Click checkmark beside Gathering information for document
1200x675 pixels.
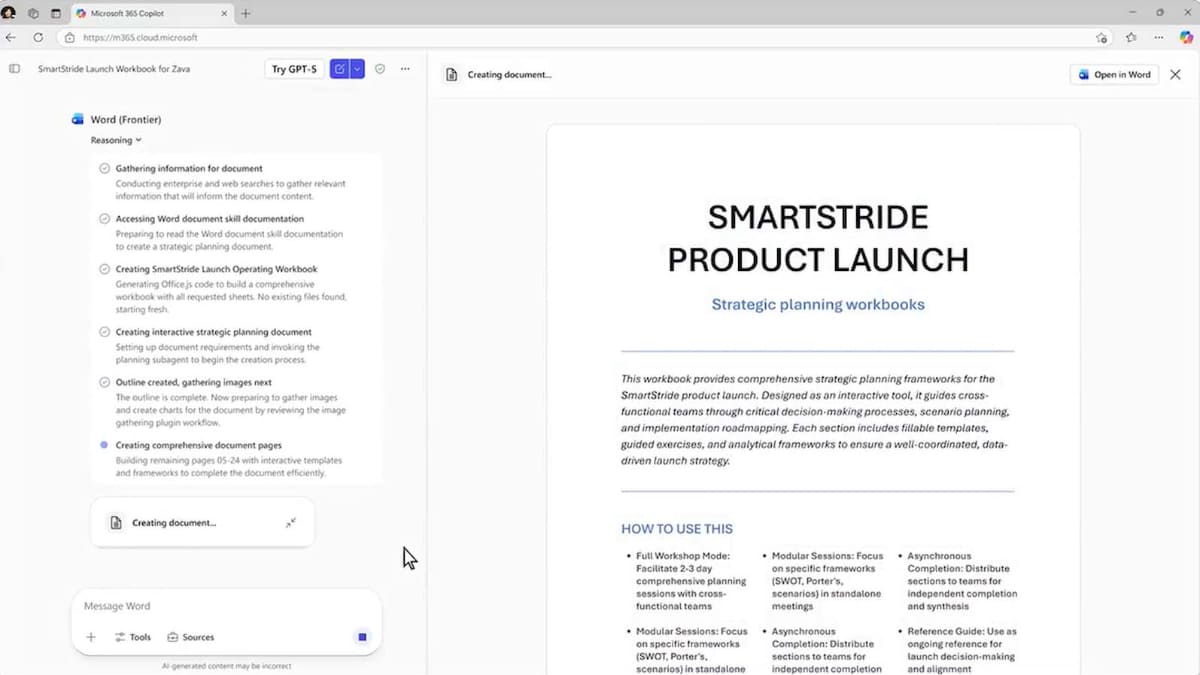click(104, 168)
